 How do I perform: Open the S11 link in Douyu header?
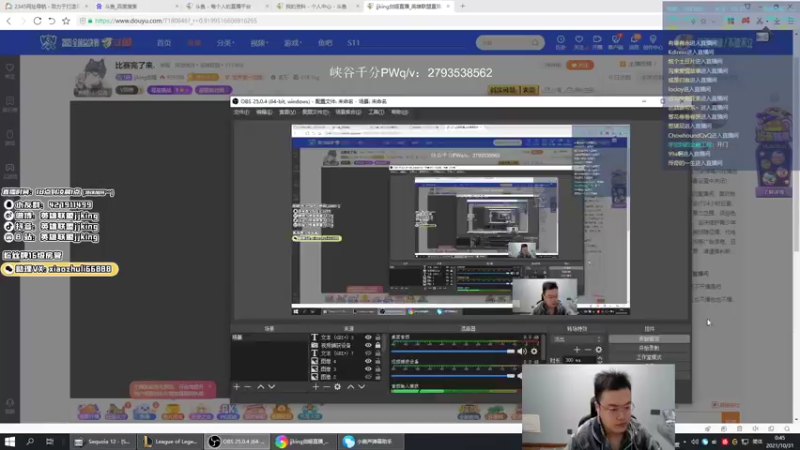click(x=354, y=43)
